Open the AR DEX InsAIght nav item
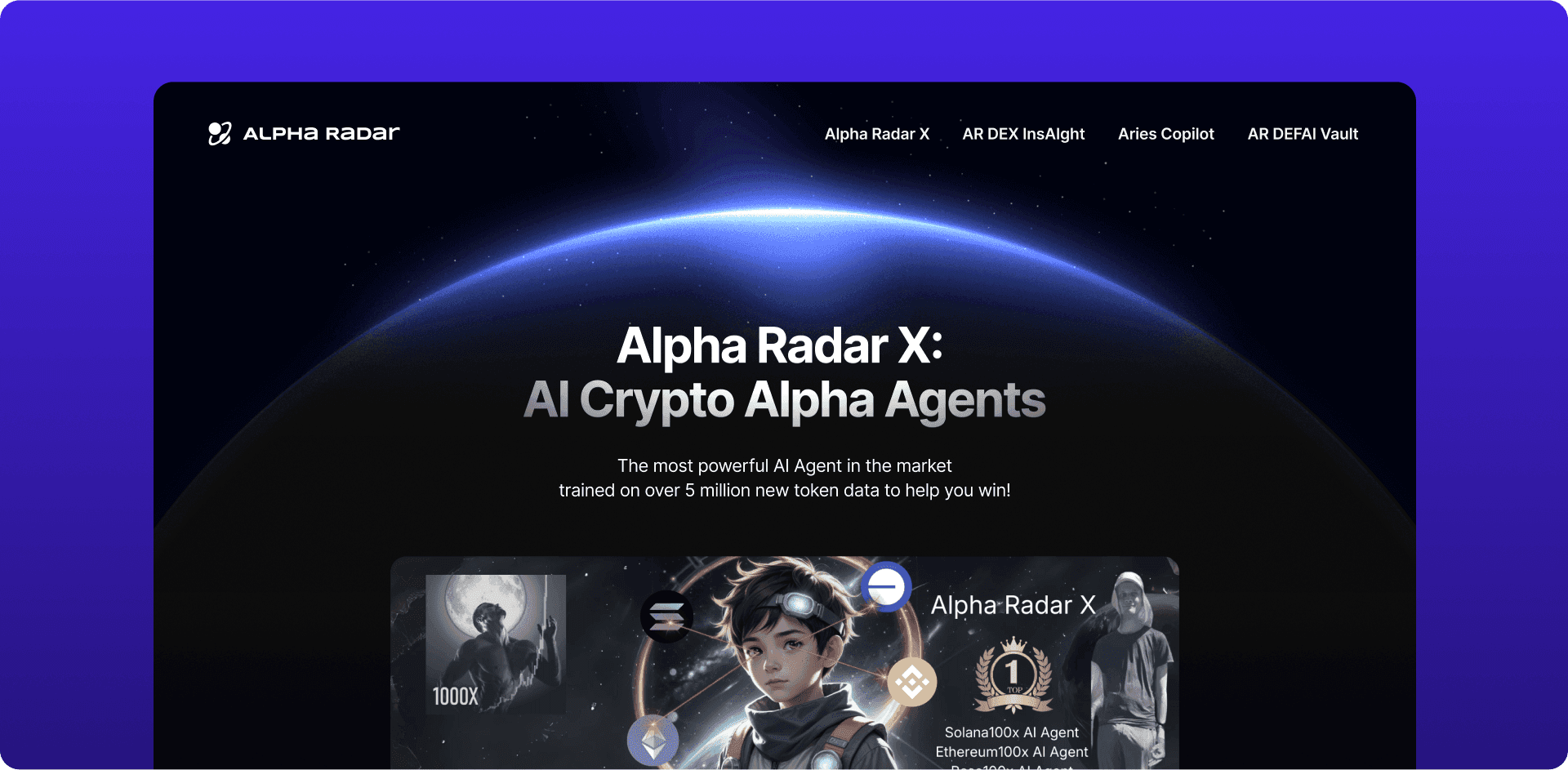 [1023, 134]
